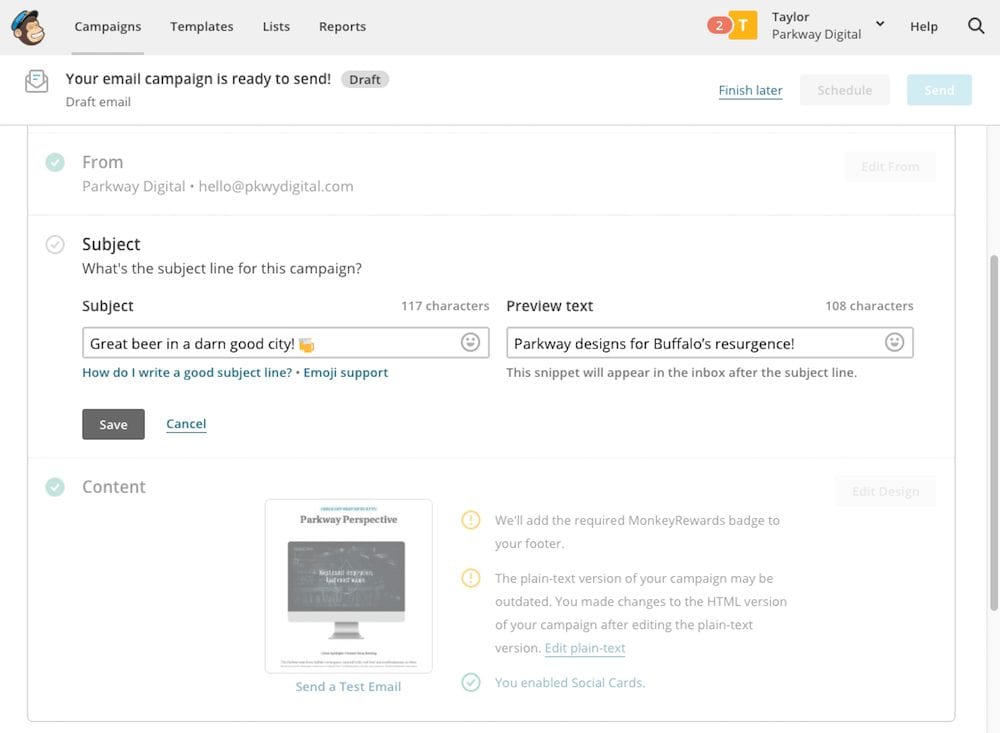Open the Emoji support link

(x=346, y=373)
